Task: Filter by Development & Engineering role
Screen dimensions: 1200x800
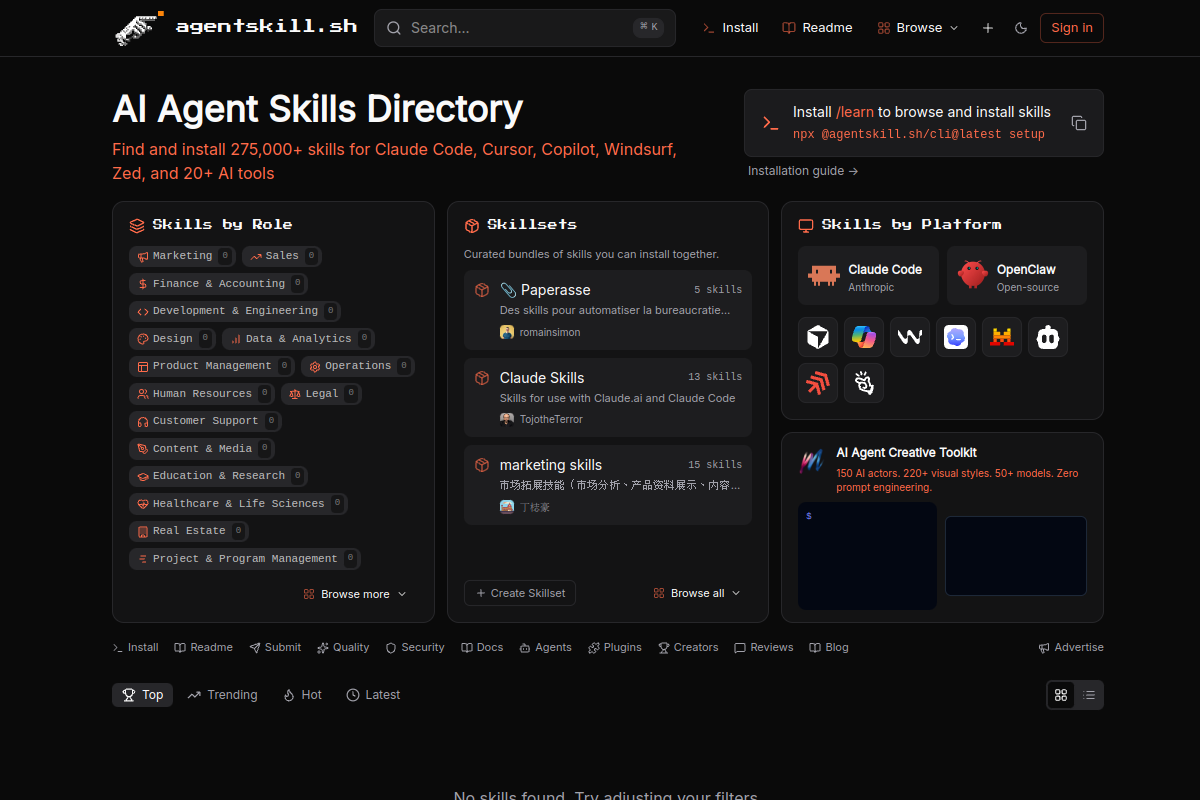Action: [x=235, y=311]
